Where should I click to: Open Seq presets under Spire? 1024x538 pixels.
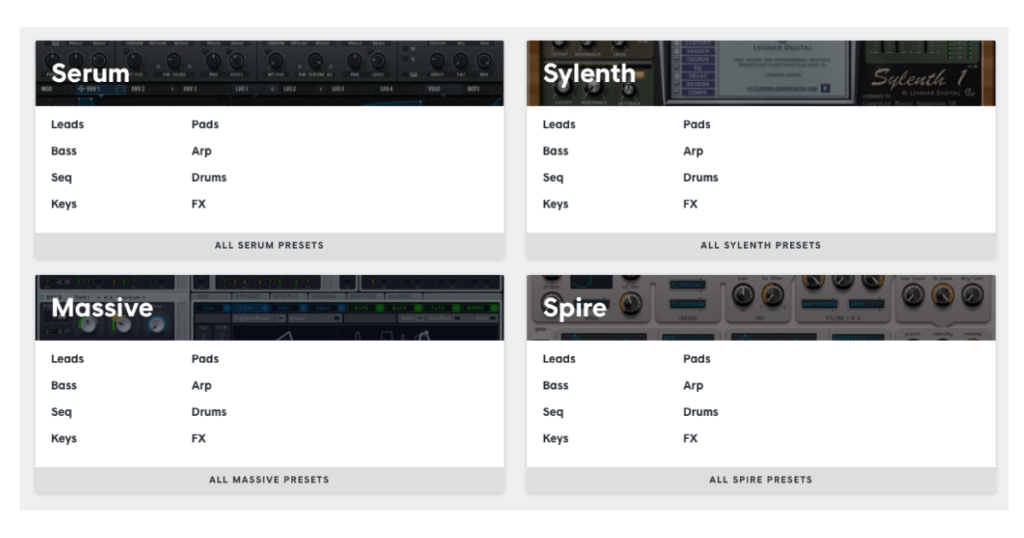[553, 412]
